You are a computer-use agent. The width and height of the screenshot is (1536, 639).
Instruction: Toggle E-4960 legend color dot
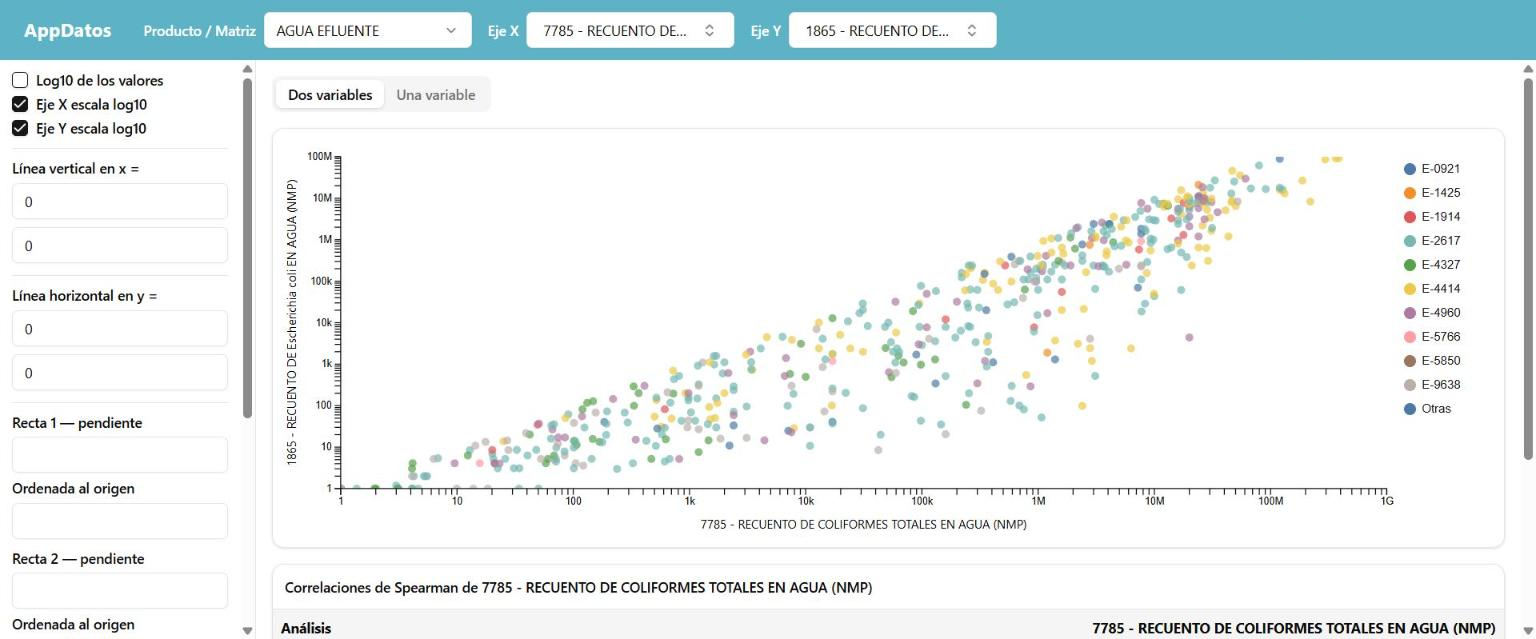(x=1410, y=313)
